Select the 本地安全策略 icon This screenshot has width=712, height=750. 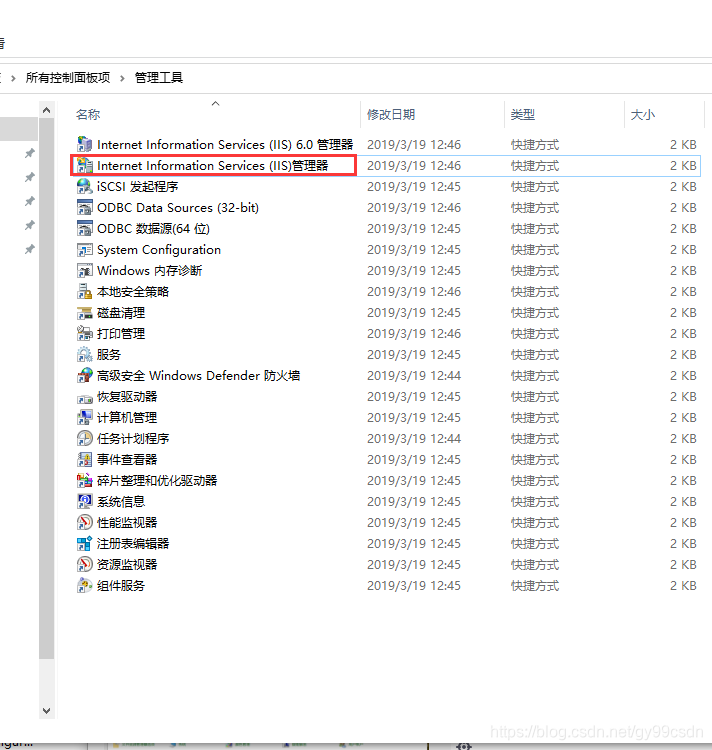coord(85,291)
